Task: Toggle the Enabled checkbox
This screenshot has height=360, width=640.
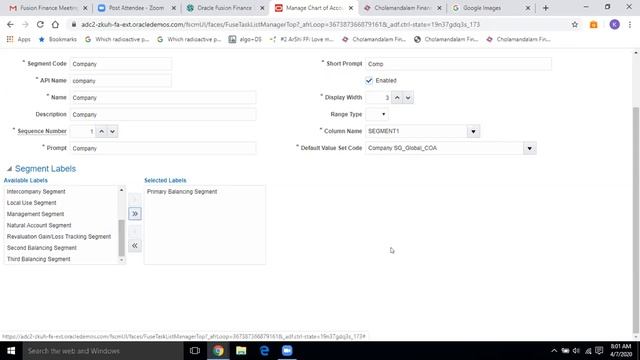Action: pyautogui.click(x=369, y=80)
